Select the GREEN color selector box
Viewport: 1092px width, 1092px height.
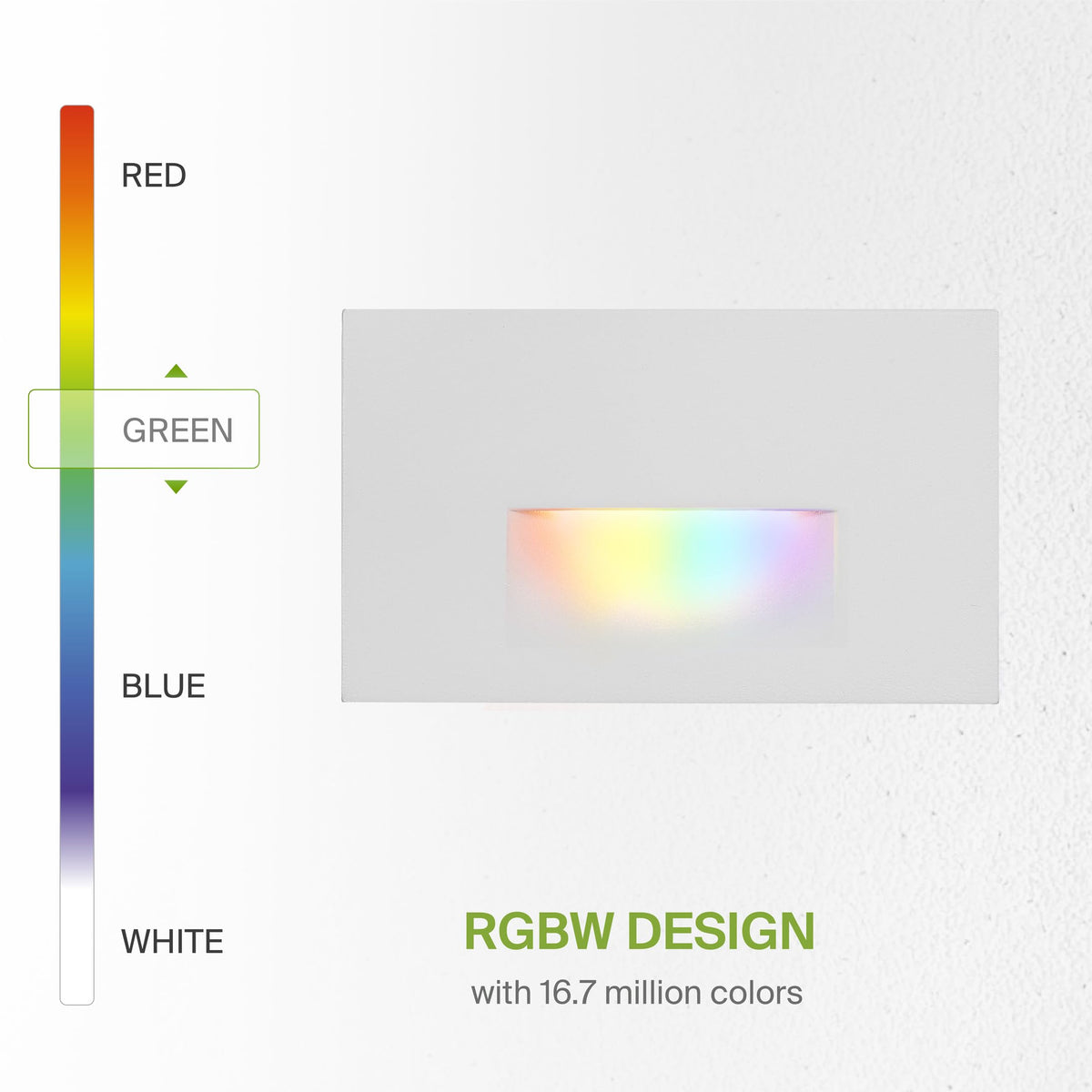pyautogui.click(x=144, y=429)
